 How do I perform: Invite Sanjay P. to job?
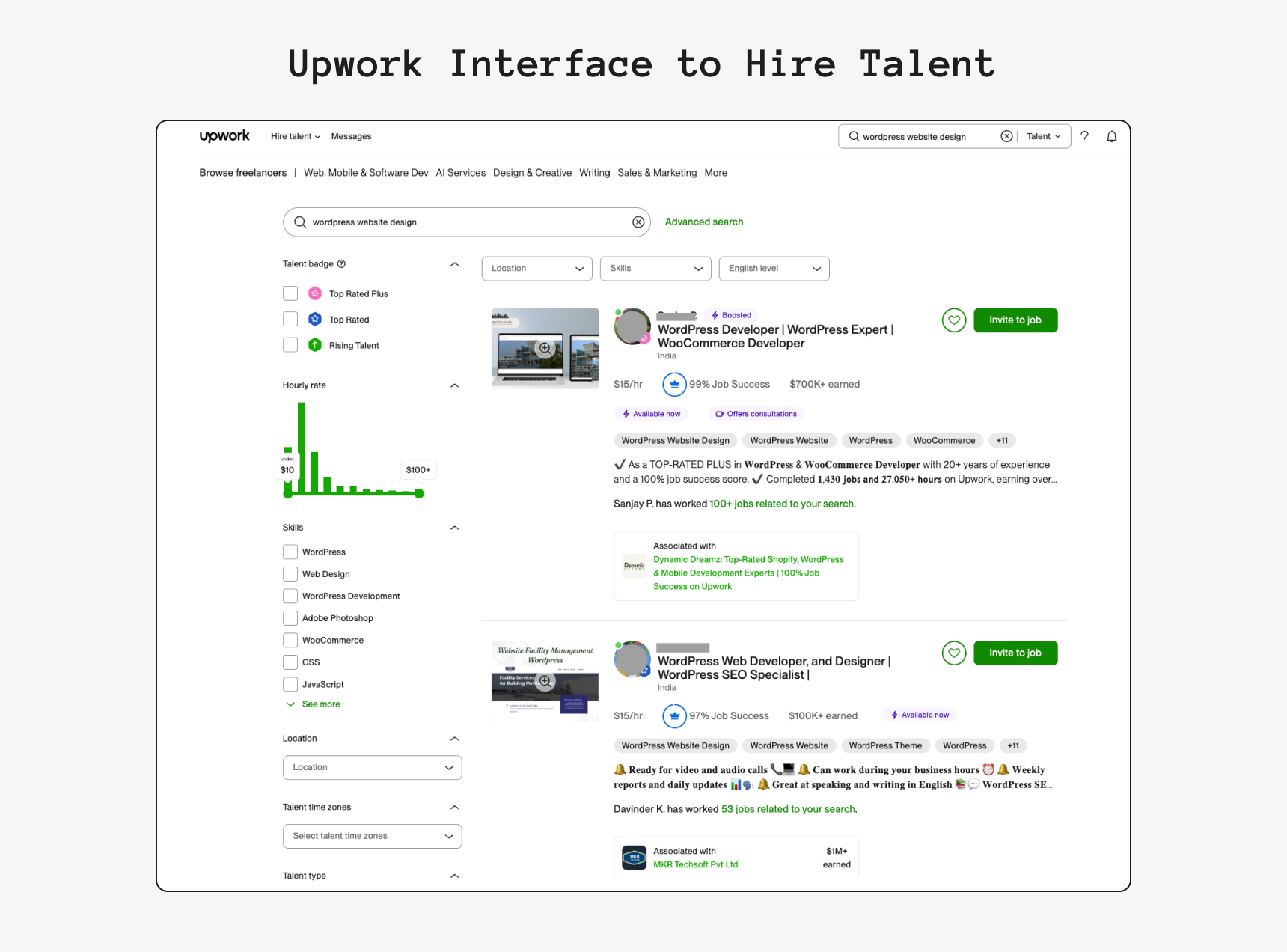click(1015, 320)
